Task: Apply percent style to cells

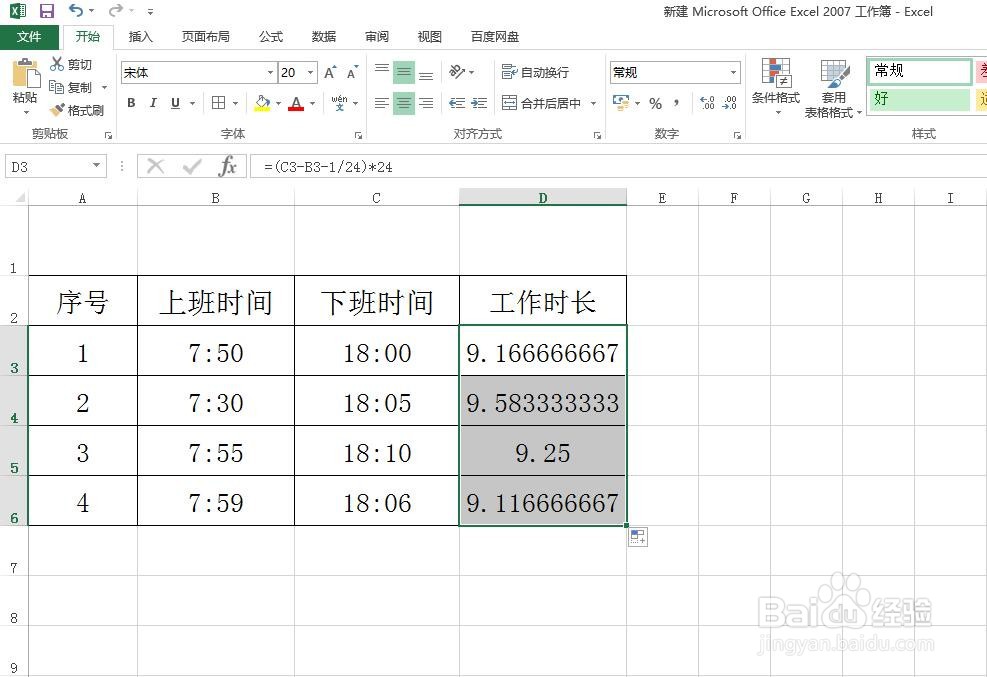Action: click(x=655, y=103)
